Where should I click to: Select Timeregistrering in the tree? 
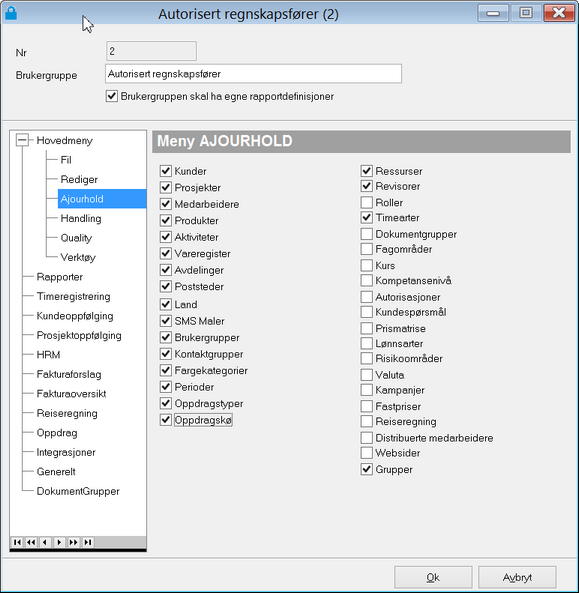coord(73,296)
